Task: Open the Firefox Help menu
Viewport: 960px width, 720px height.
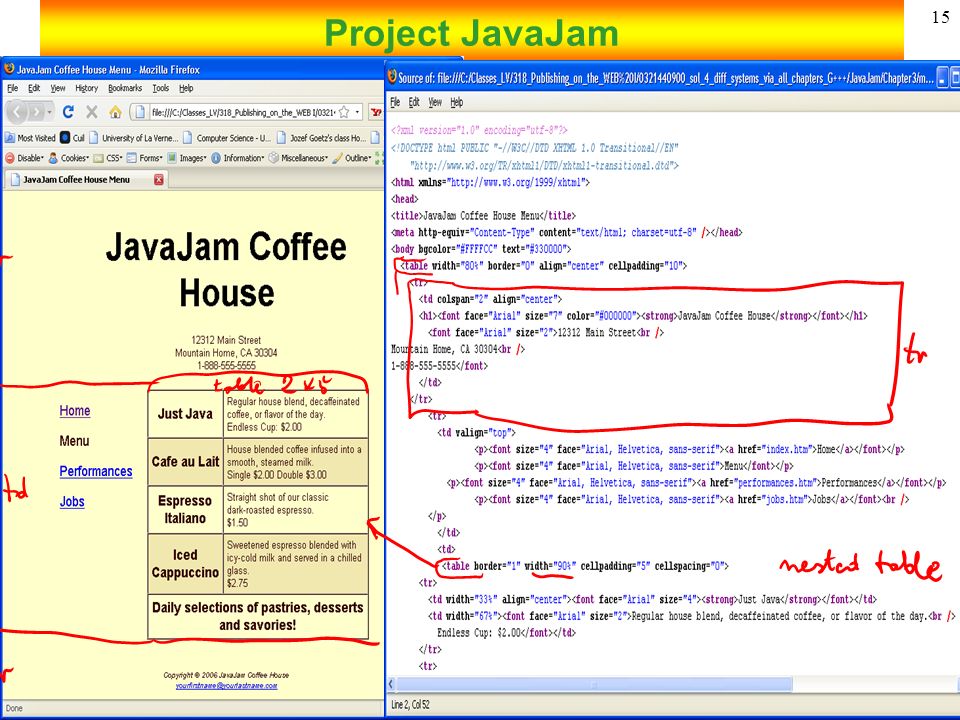Action: [186, 88]
